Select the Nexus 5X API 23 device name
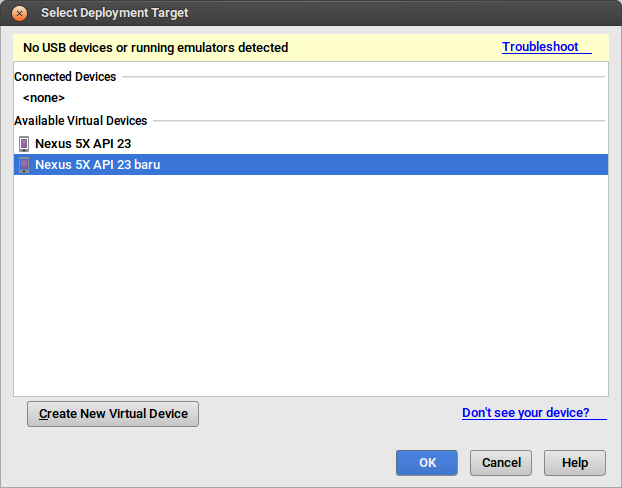The height and width of the screenshot is (488, 622). click(x=83, y=144)
